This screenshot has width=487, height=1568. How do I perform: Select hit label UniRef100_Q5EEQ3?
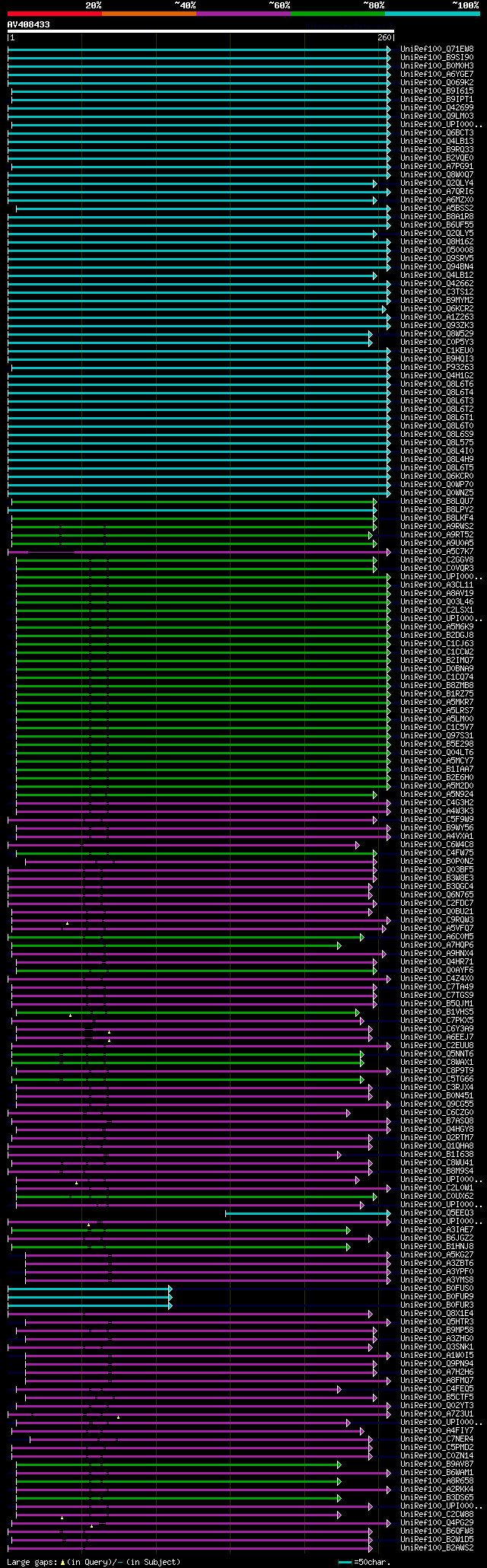tap(437, 1213)
